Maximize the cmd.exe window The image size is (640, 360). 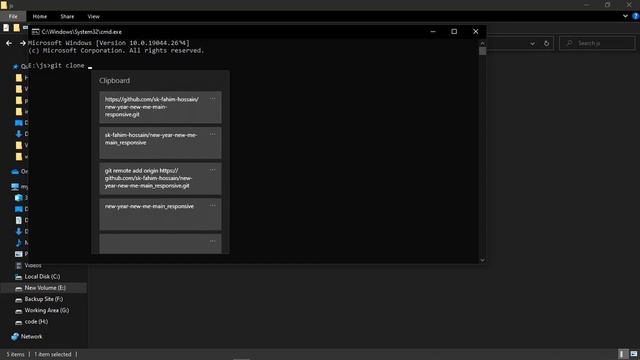click(x=454, y=31)
